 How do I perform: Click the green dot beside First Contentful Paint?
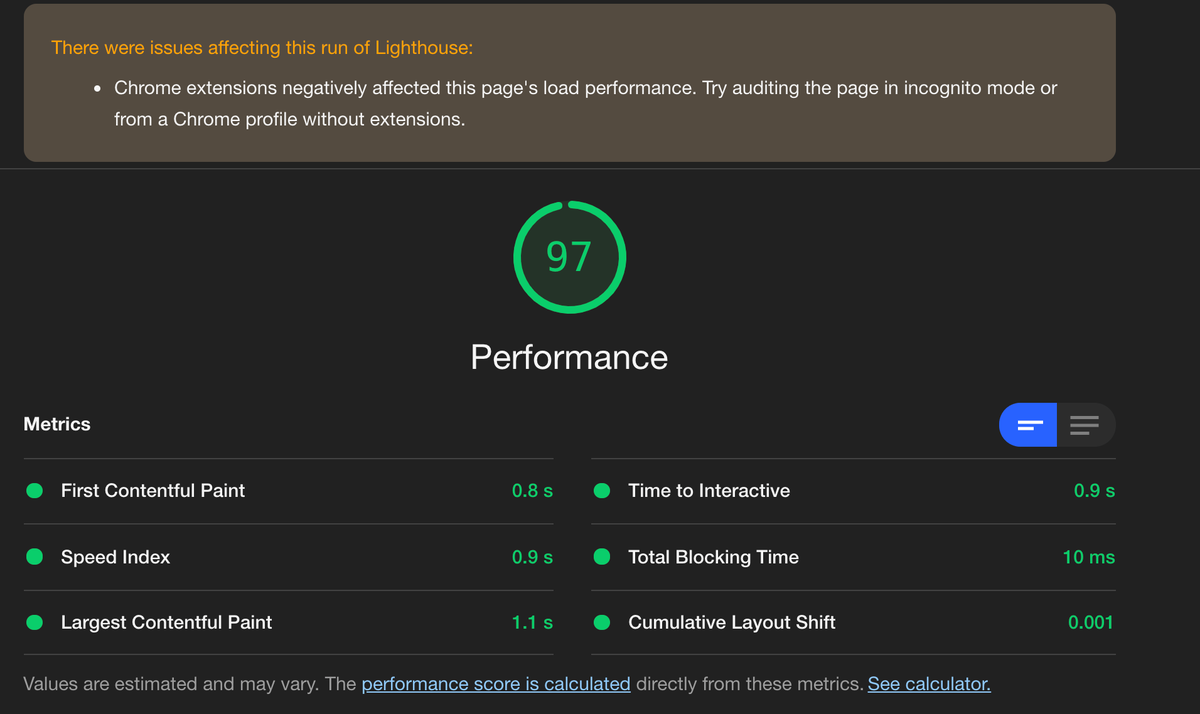(34, 491)
